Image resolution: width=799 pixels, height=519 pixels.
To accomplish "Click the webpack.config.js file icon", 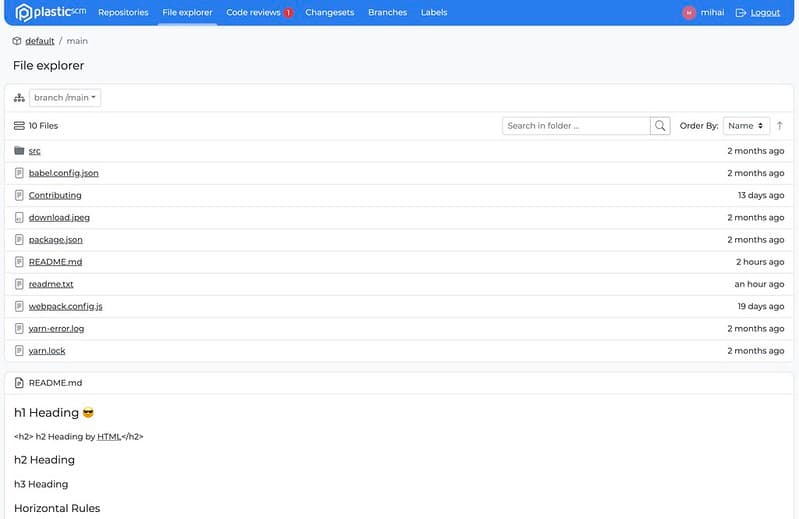I will (19, 306).
